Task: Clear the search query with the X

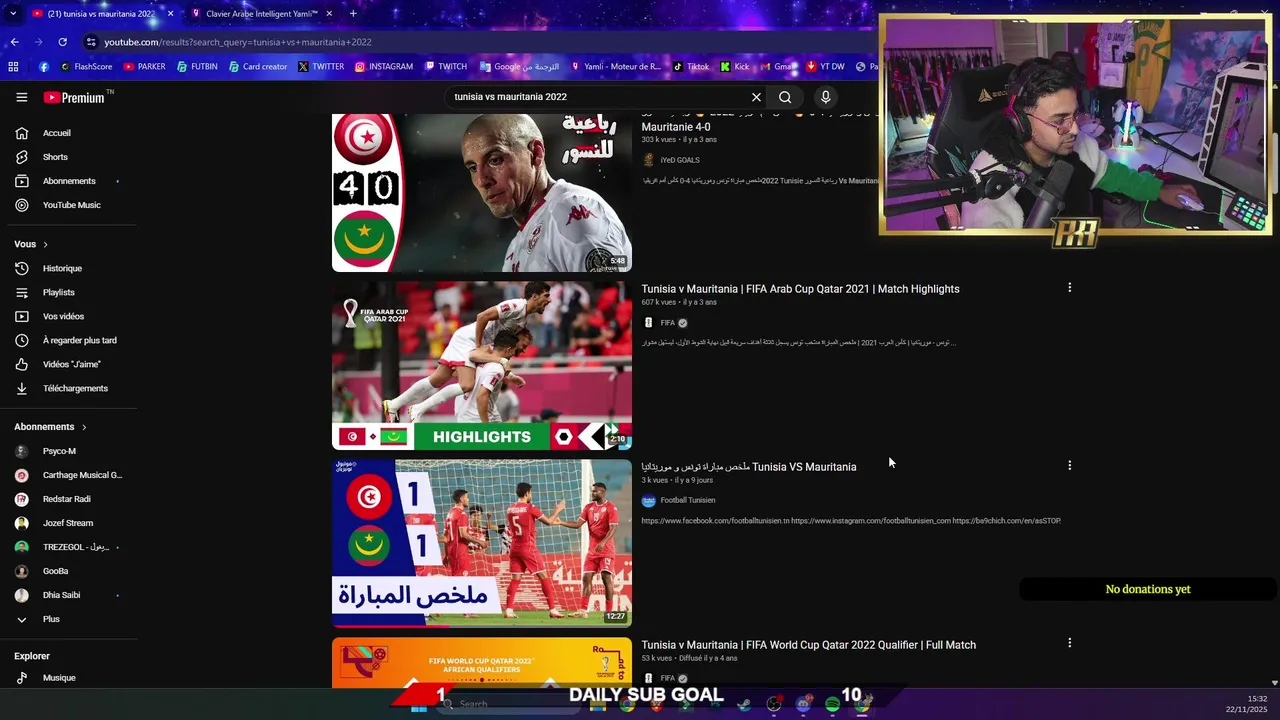Action: pos(756,97)
